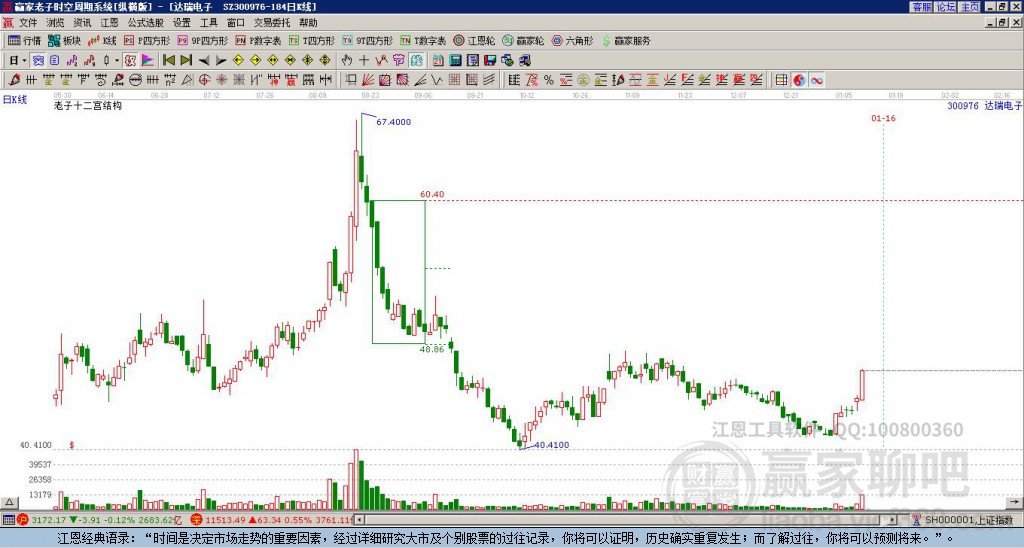Click the red pencil drawing tool
Screen dimensions: 1024x548
point(14,80)
